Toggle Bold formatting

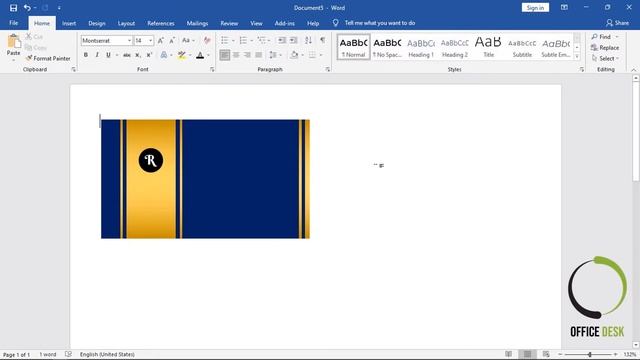pyautogui.click(x=86, y=55)
